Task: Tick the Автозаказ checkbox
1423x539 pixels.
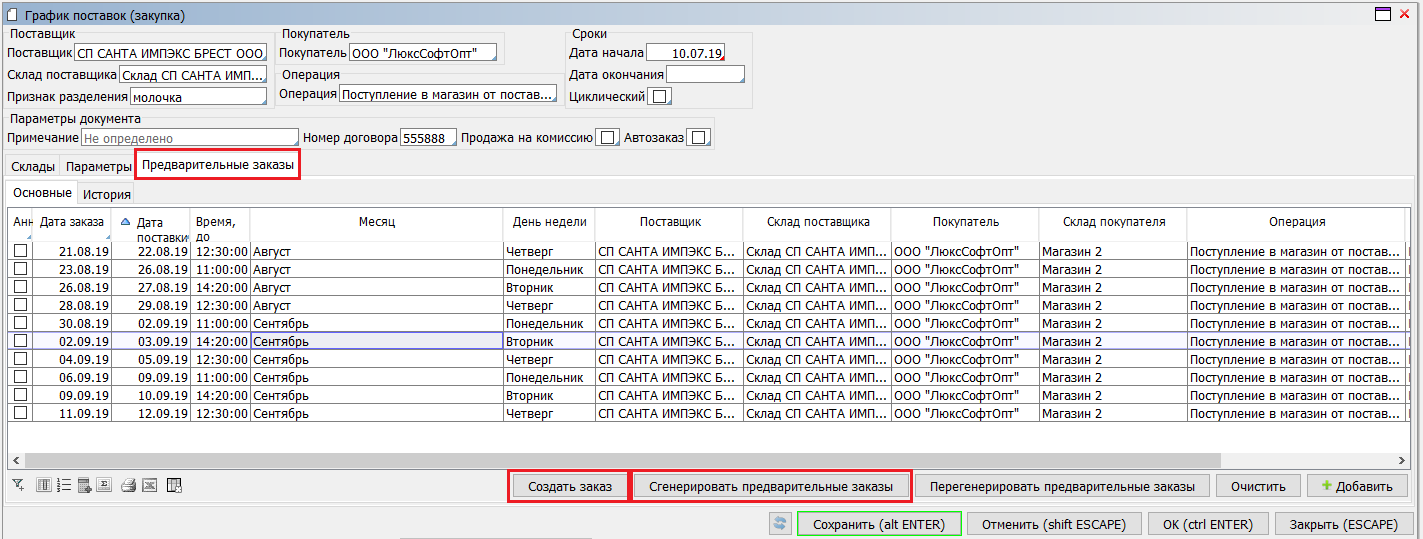Action: [699, 138]
